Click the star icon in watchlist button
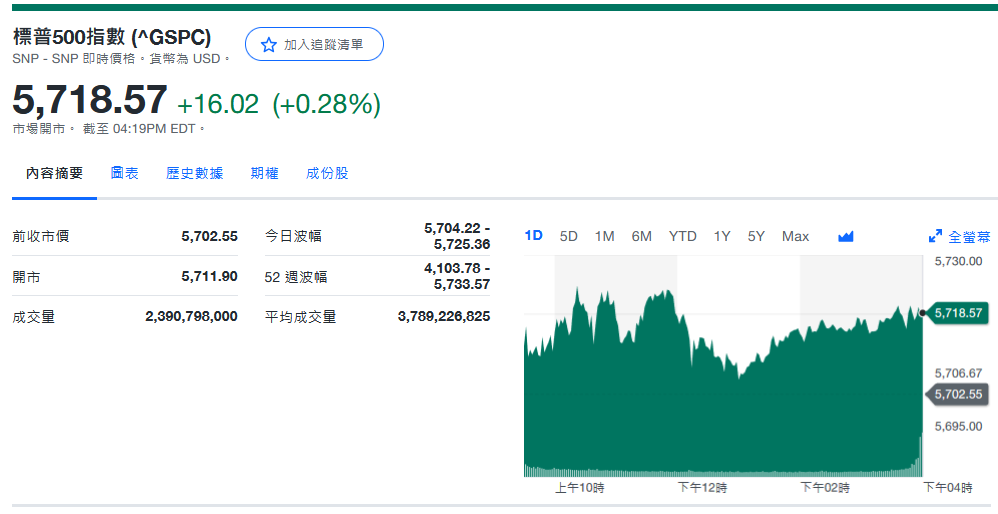Screen dimensions: 998x514 click(x=268, y=45)
